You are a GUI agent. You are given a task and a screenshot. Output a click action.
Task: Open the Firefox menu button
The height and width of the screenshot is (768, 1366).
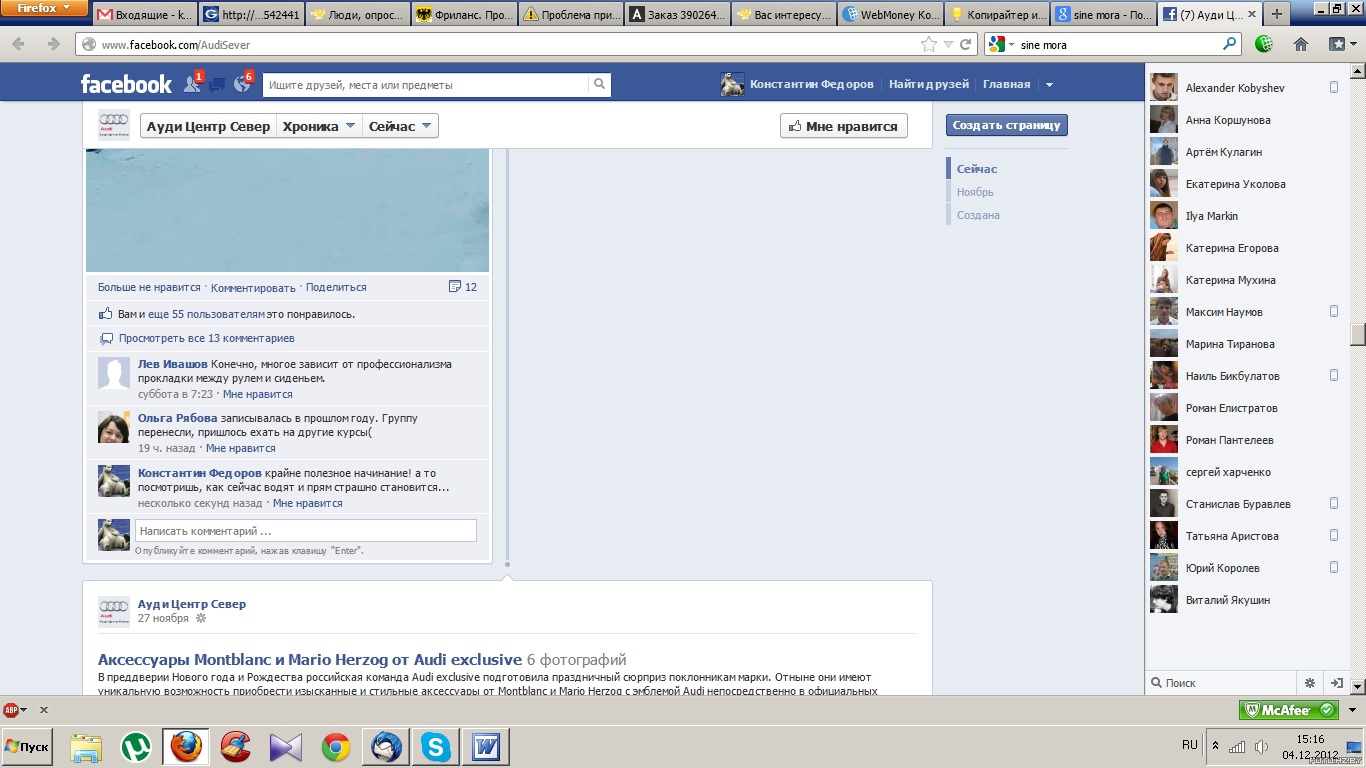coord(44,8)
